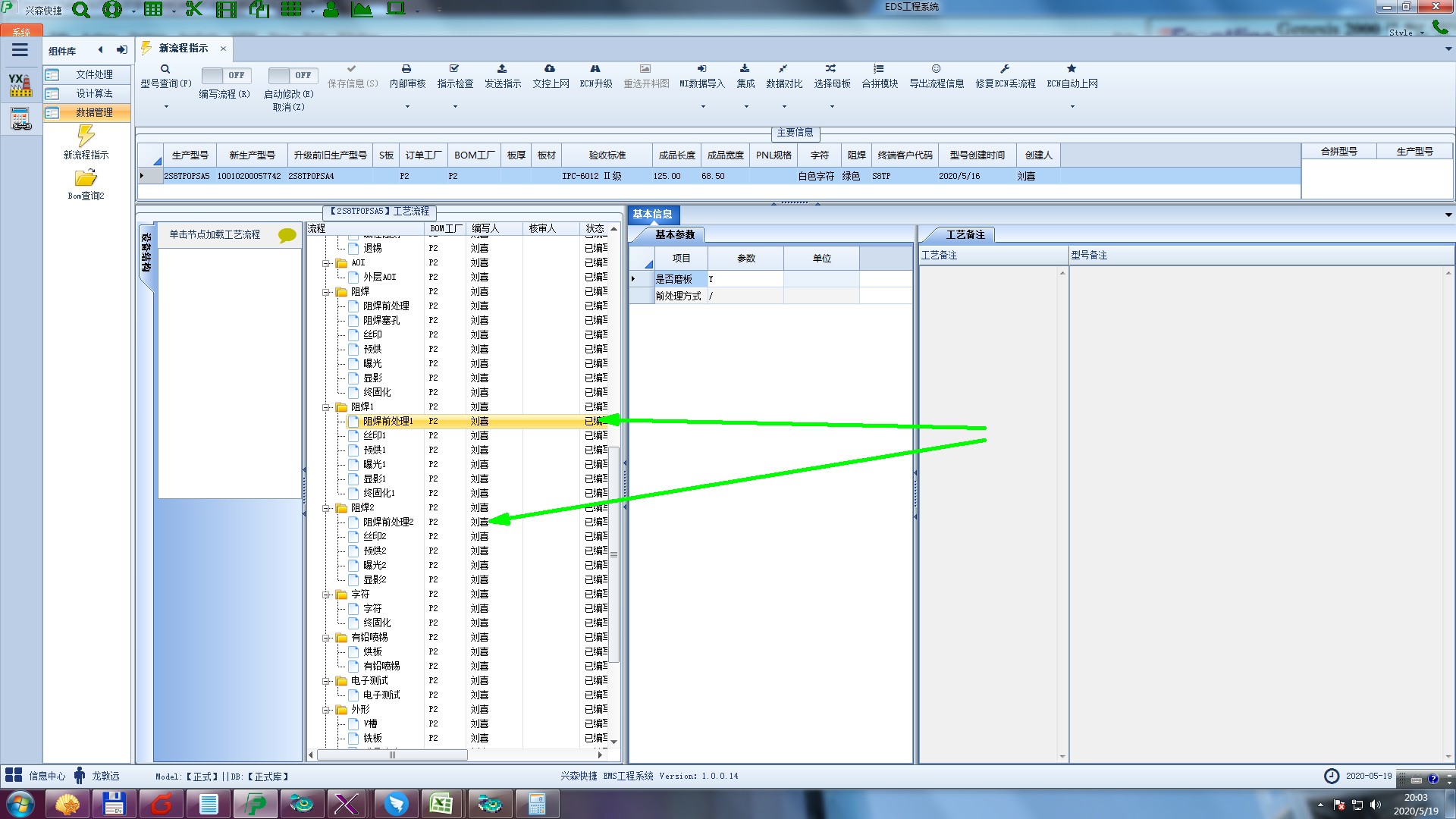
Task: Click the 内部审核 printer icon
Action: pos(406,69)
